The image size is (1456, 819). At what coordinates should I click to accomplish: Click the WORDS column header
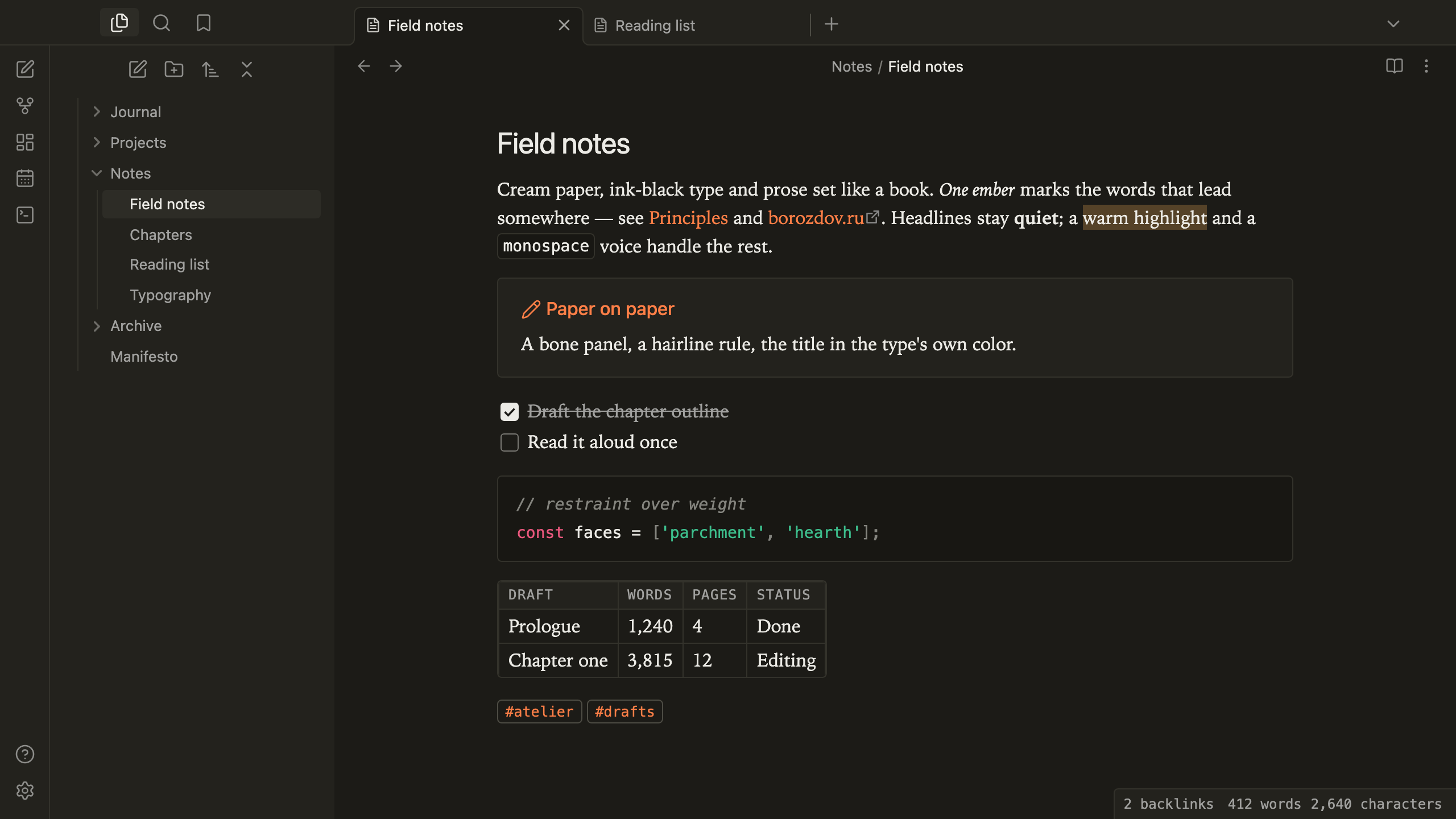tap(651, 595)
